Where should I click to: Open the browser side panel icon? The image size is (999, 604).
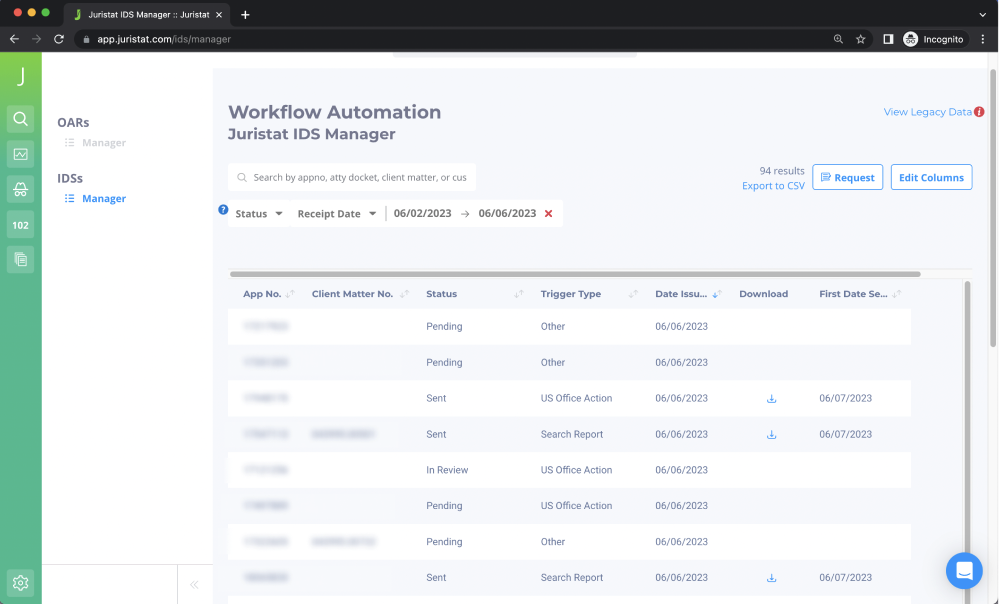pos(888,39)
